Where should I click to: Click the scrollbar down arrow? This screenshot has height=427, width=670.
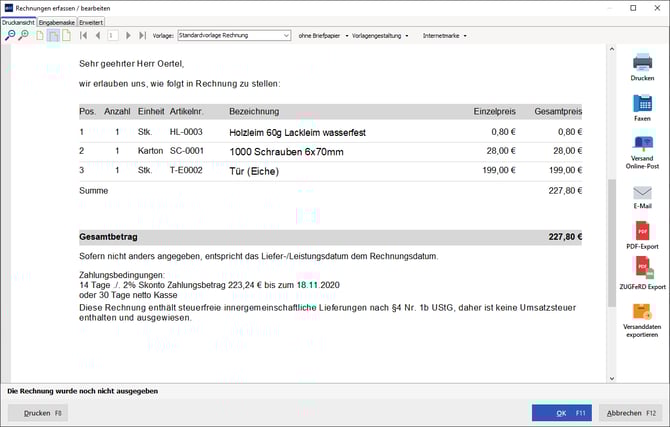point(612,378)
